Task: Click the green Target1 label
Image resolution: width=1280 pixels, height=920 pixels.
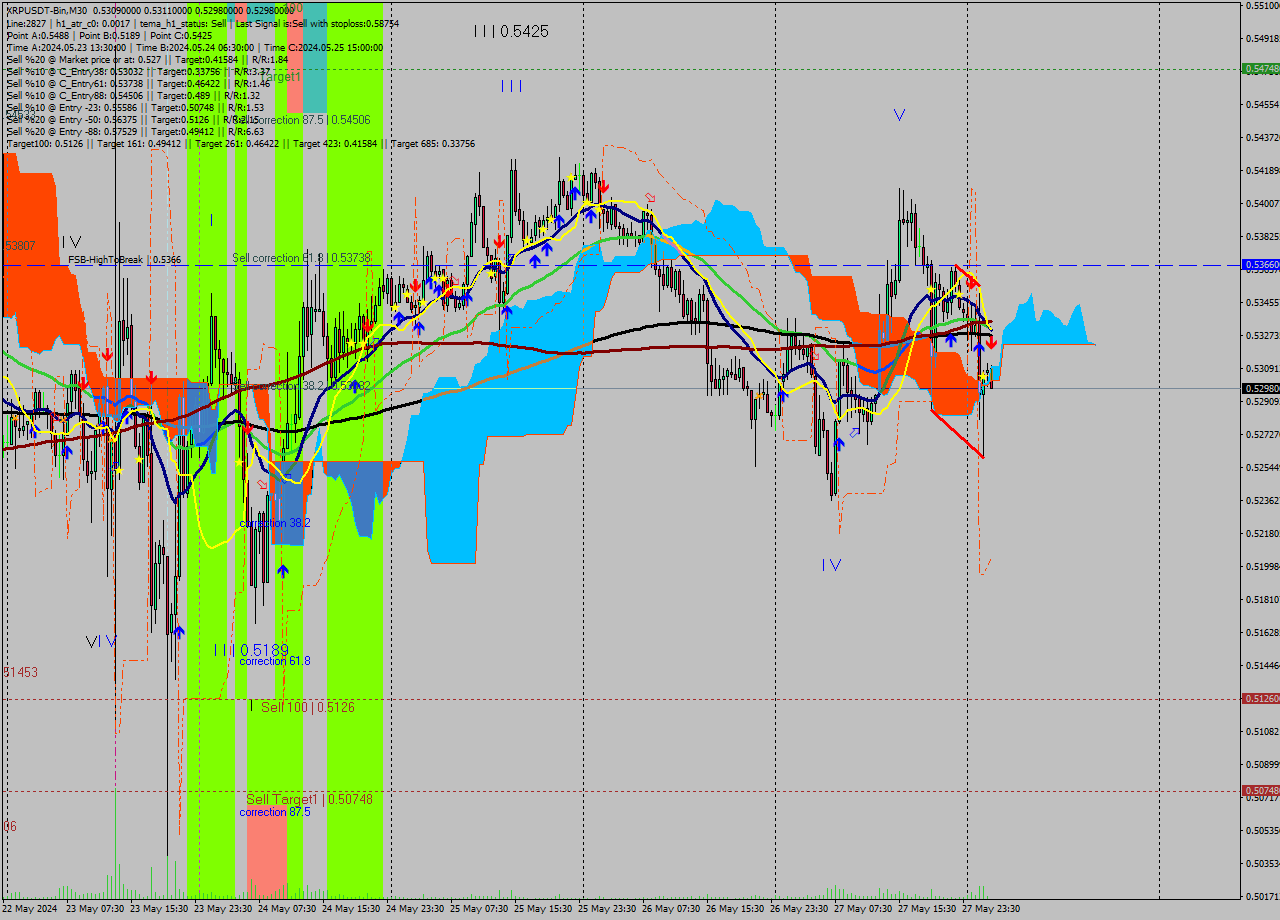Action: tap(281, 77)
